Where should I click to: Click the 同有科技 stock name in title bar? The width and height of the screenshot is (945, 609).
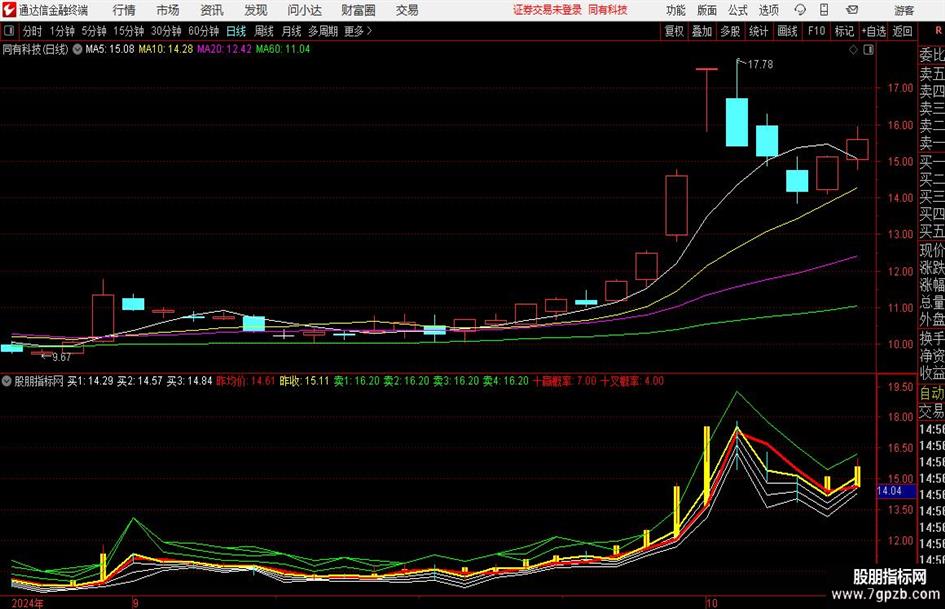click(608, 10)
